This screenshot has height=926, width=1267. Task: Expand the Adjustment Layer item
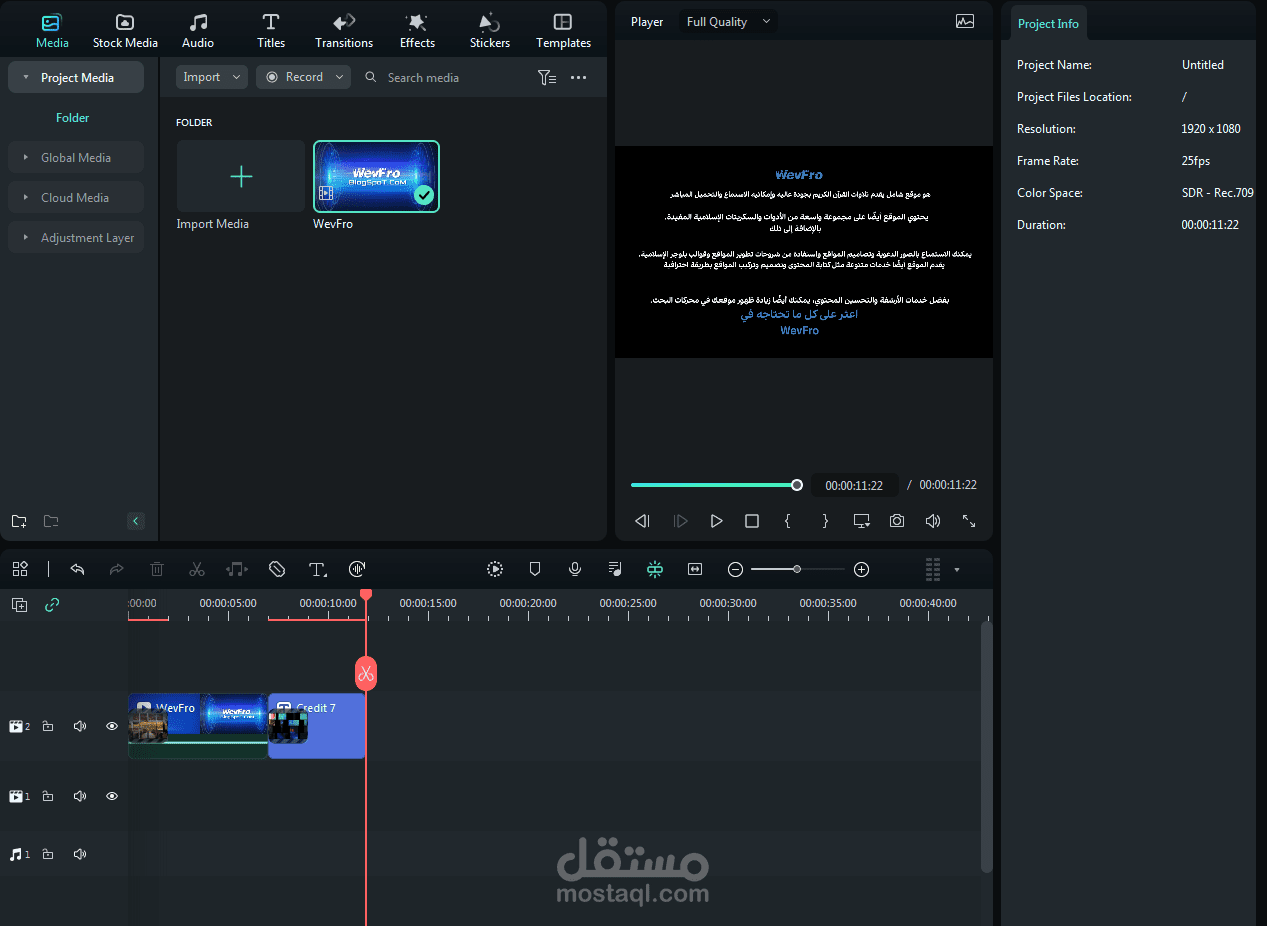click(x=76, y=237)
